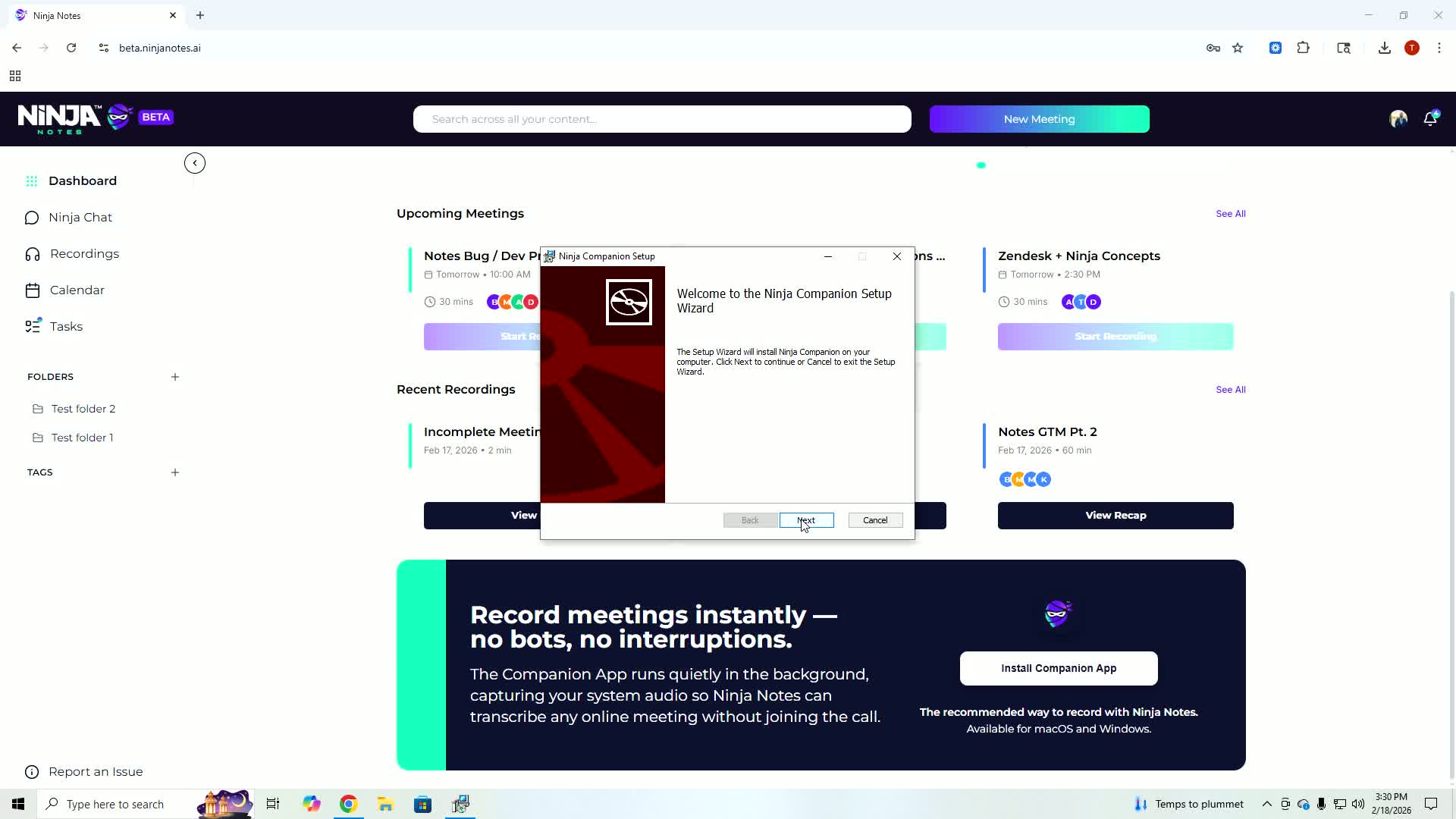The height and width of the screenshot is (819, 1456).
Task: Open Zendesk + Ninja Concepts meeting title
Action: pos(1079,256)
